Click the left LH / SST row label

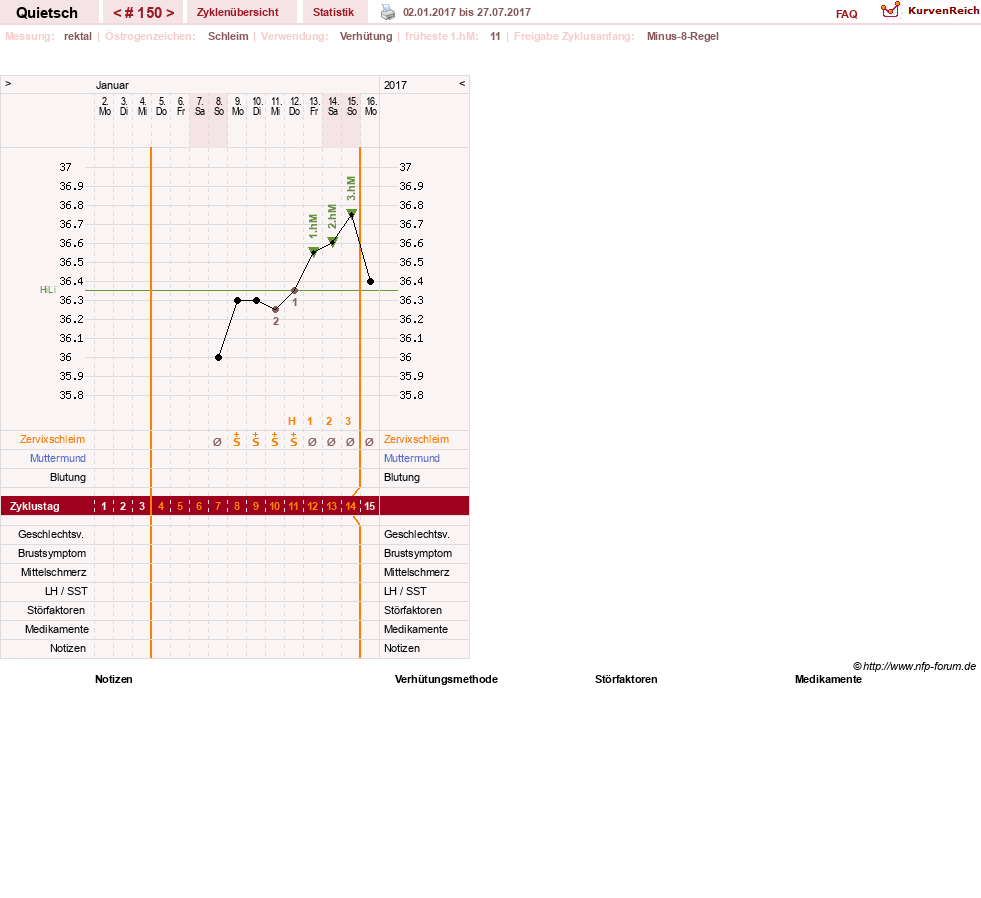tap(66, 591)
